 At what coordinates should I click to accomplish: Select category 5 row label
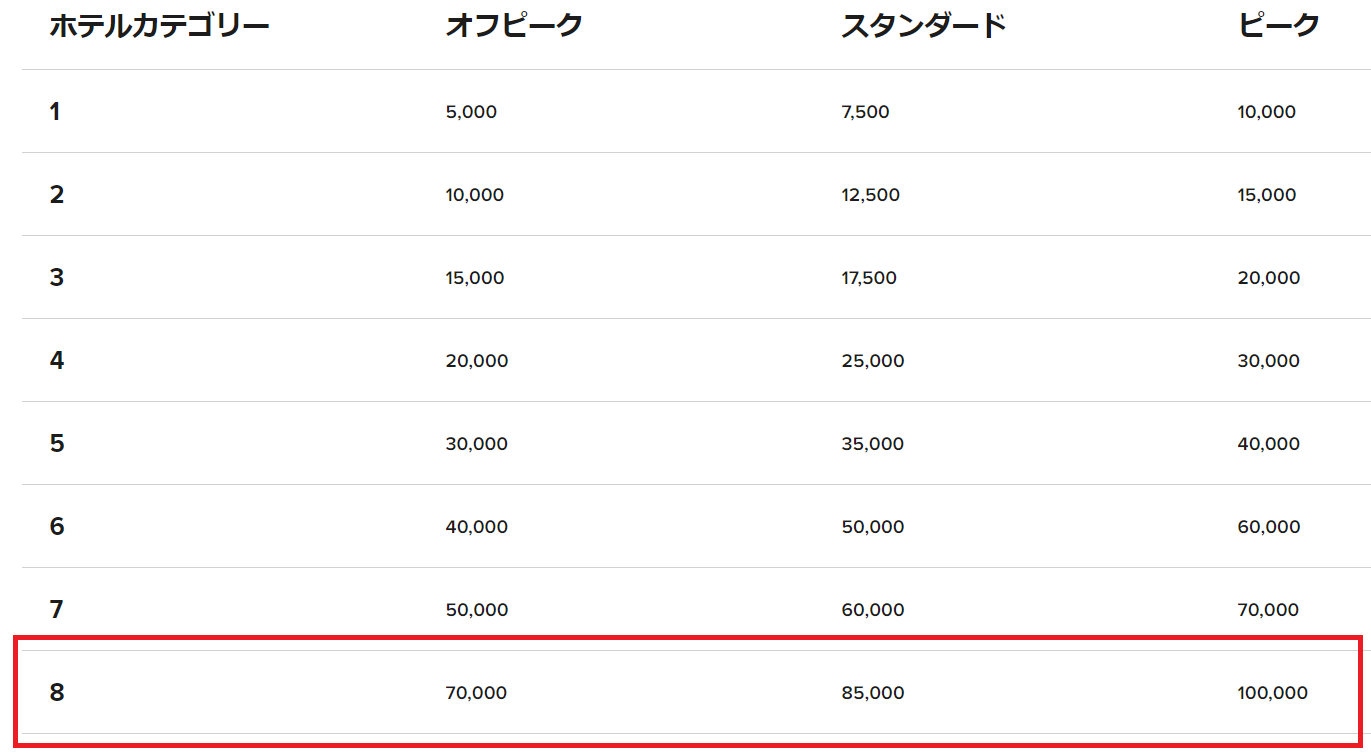[57, 444]
